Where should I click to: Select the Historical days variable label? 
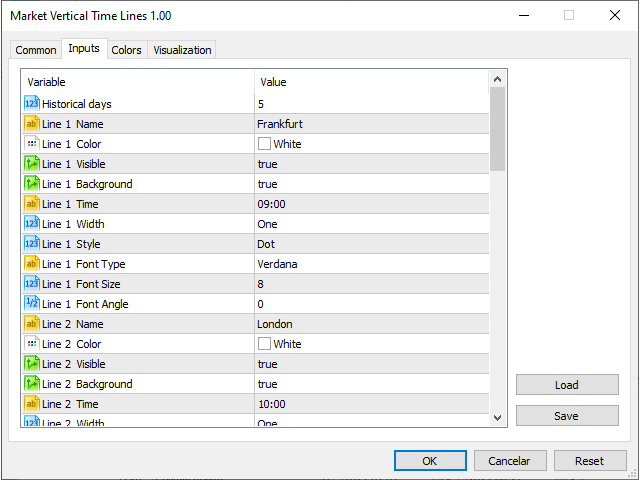pyautogui.click(x=77, y=104)
